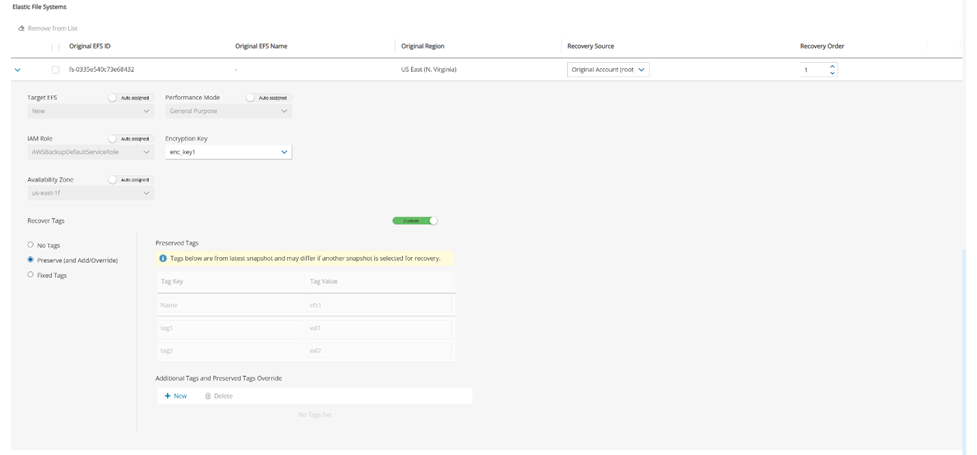Decrease Recovery Order with down arrow
This screenshot has width=977, height=455.
coord(832,73)
